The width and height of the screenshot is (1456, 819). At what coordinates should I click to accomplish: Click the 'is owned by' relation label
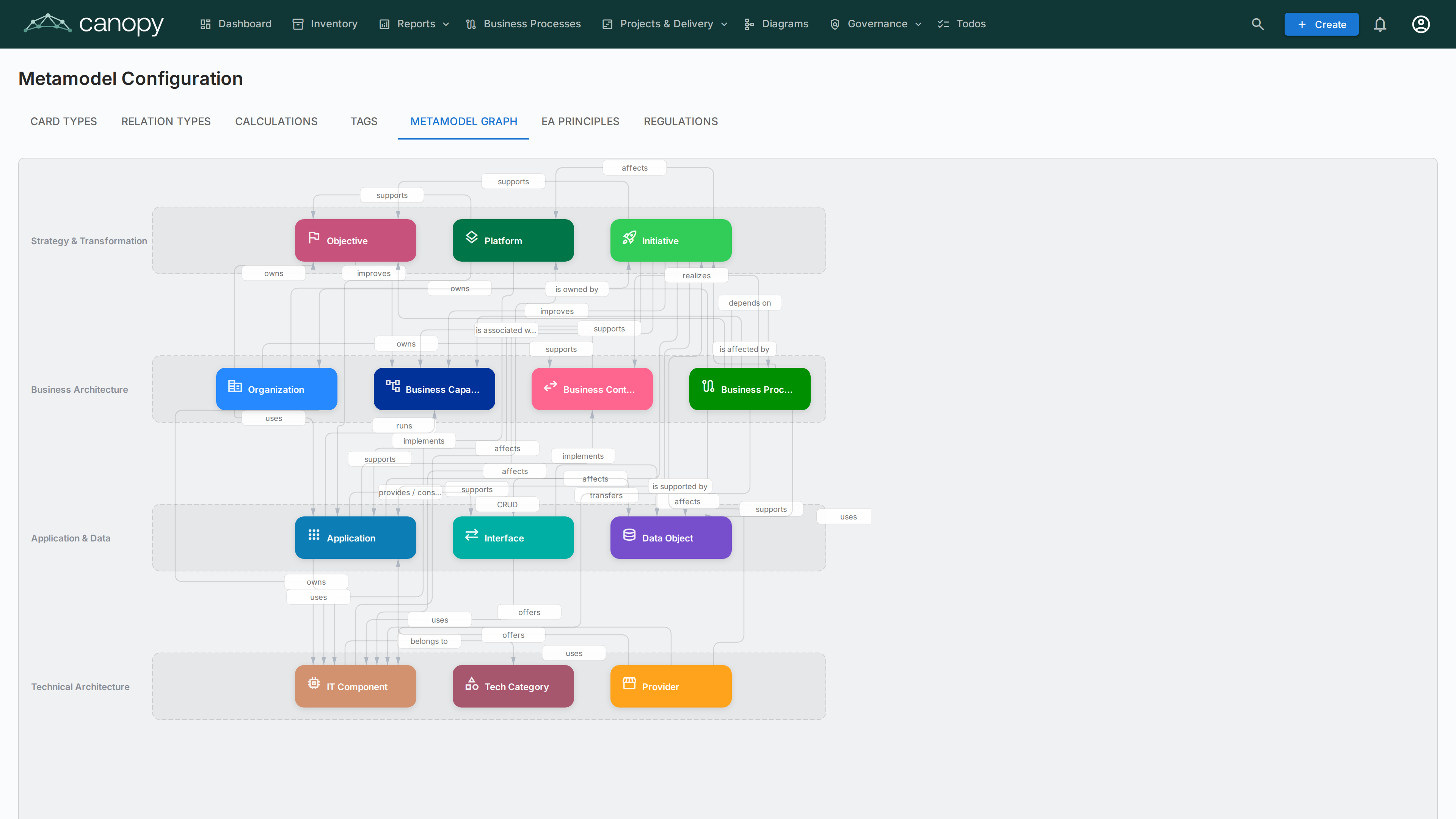click(577, 289)
